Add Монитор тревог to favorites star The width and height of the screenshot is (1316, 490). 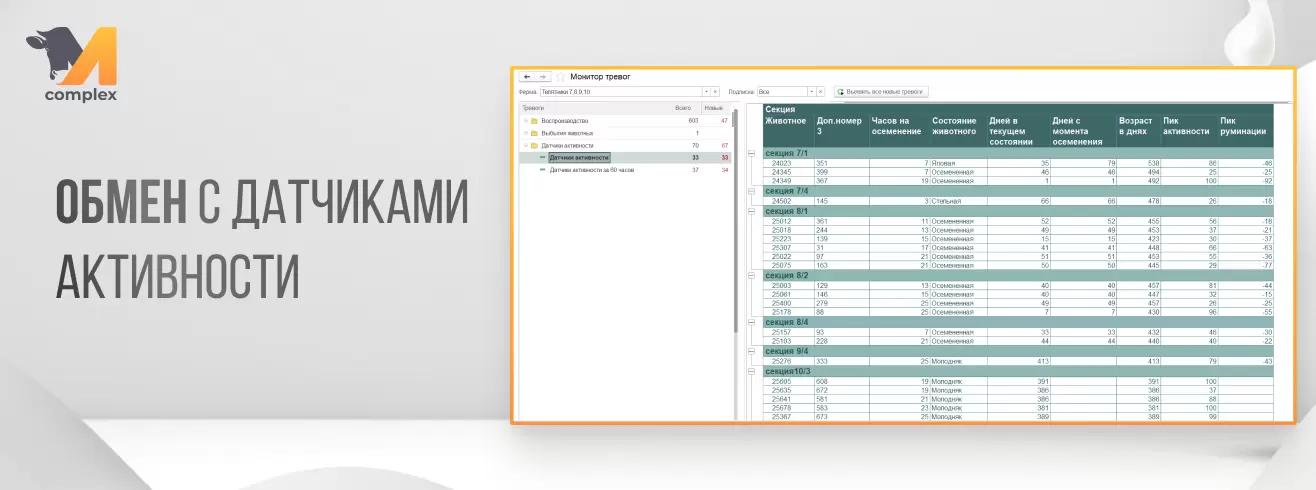559,77
